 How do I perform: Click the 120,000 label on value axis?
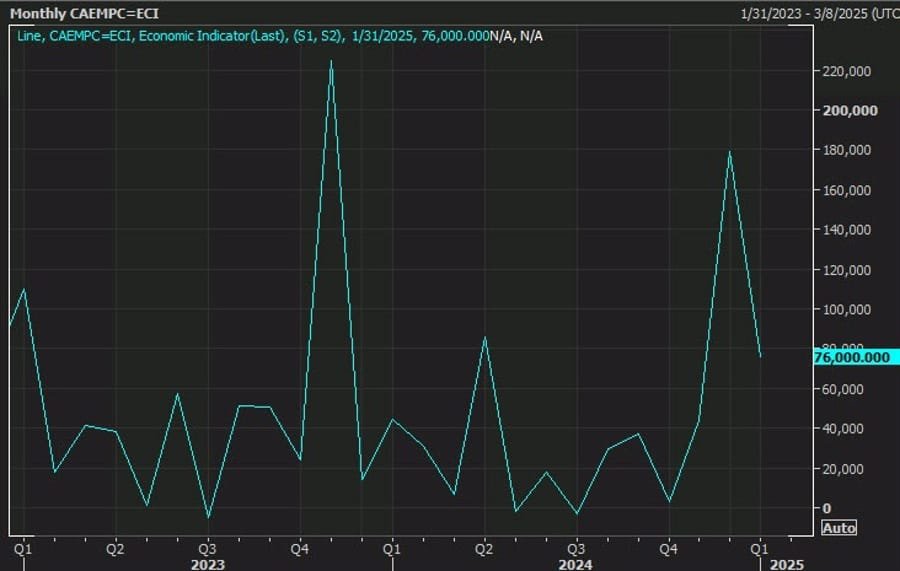(x=850, y=269)
